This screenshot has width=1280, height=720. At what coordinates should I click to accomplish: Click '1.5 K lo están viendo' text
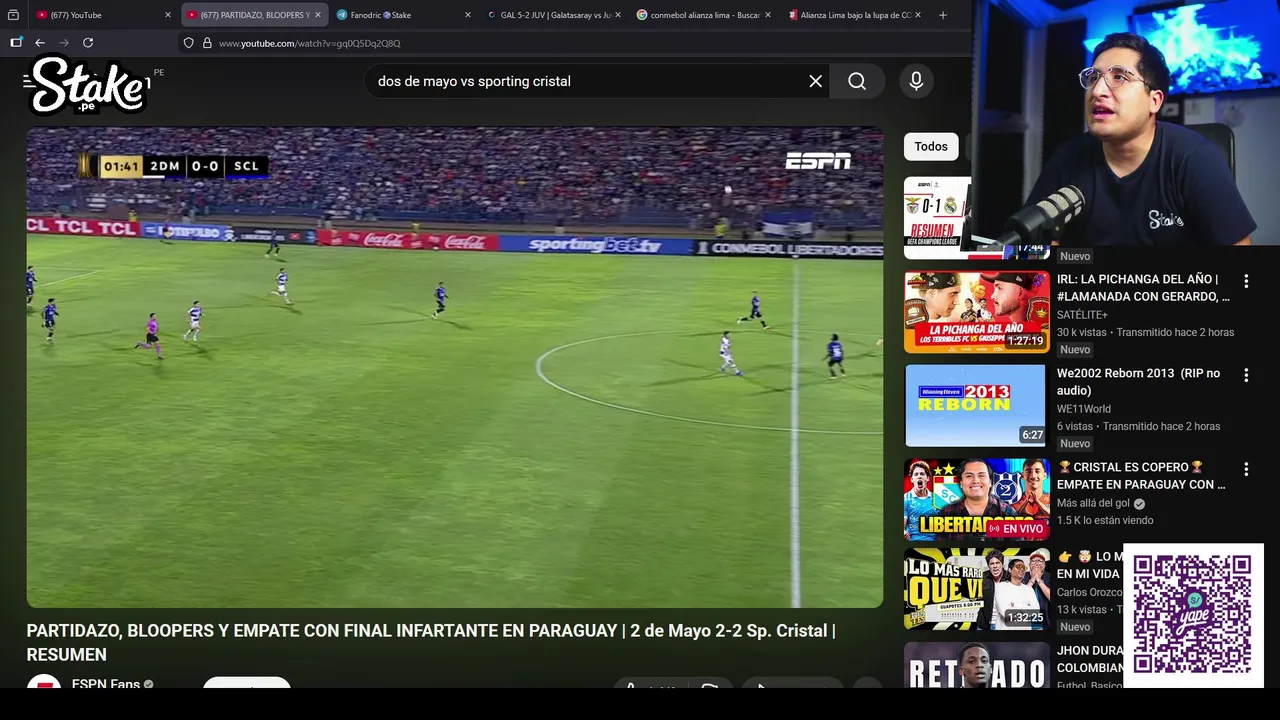[x=1105, y=520]
